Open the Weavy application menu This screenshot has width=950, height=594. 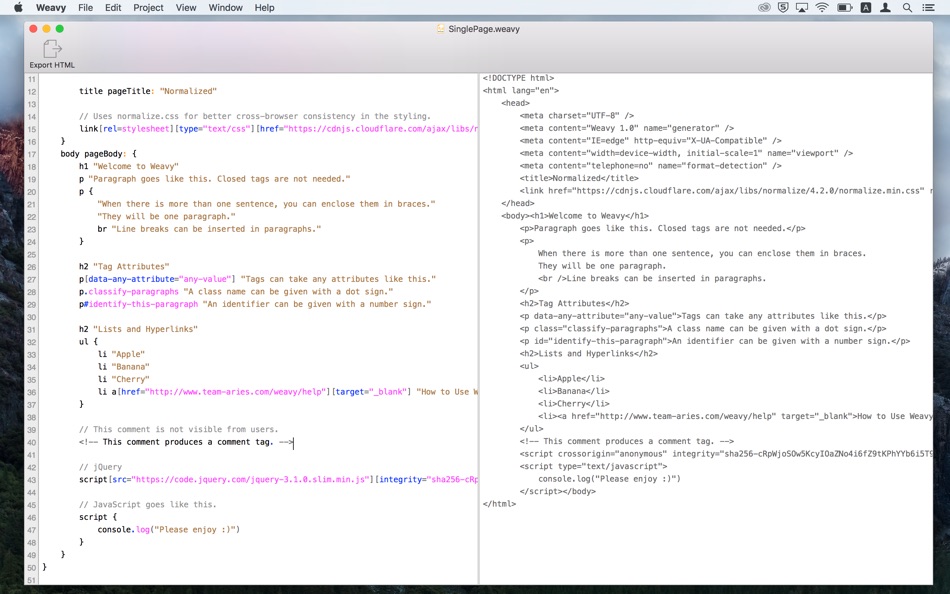[50, 8]
